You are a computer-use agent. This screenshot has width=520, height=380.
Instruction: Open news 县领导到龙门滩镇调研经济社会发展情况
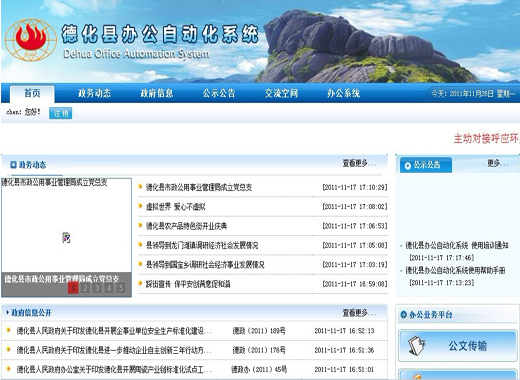pyautogui.click(x=202, y=245)
